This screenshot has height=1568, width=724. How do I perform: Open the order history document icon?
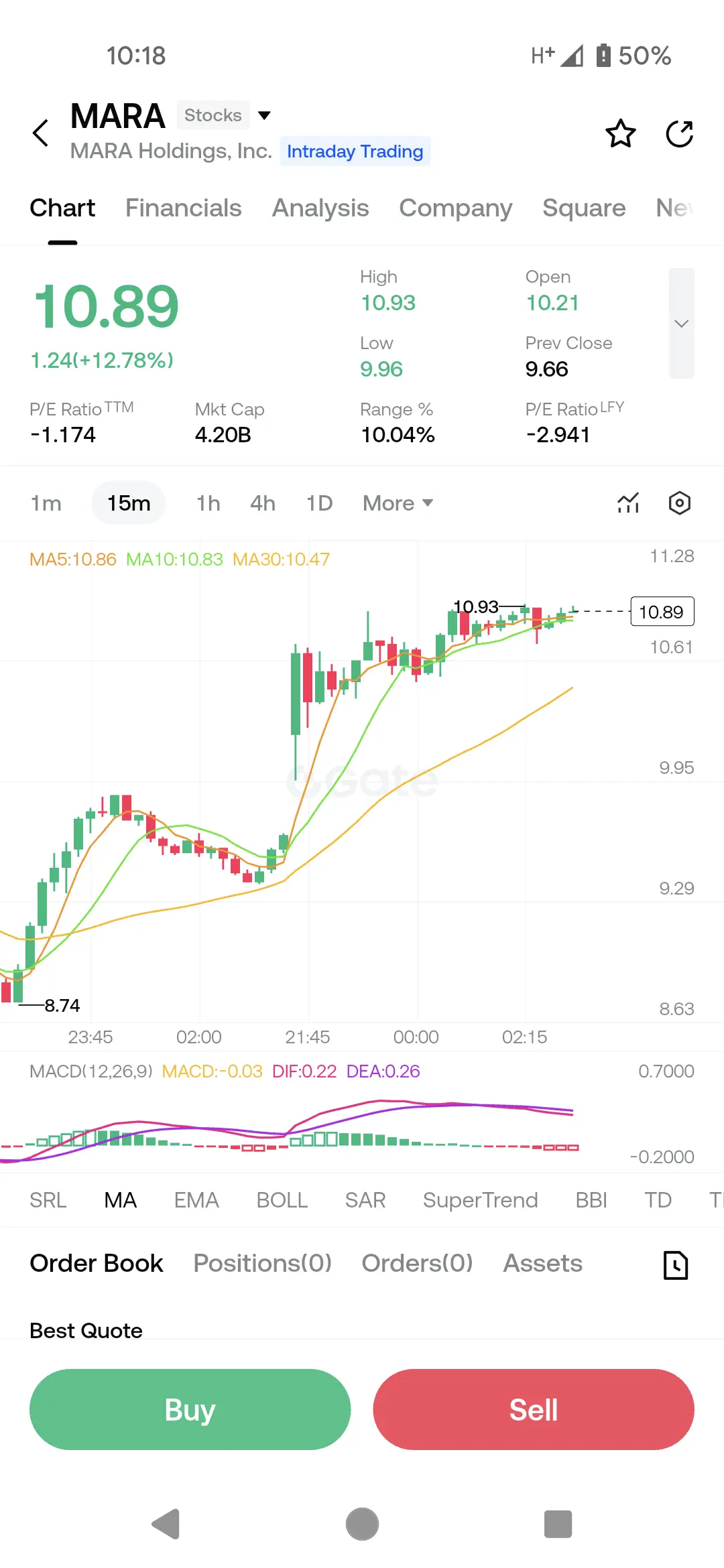pyautogui.click(x=676, y=1264)
